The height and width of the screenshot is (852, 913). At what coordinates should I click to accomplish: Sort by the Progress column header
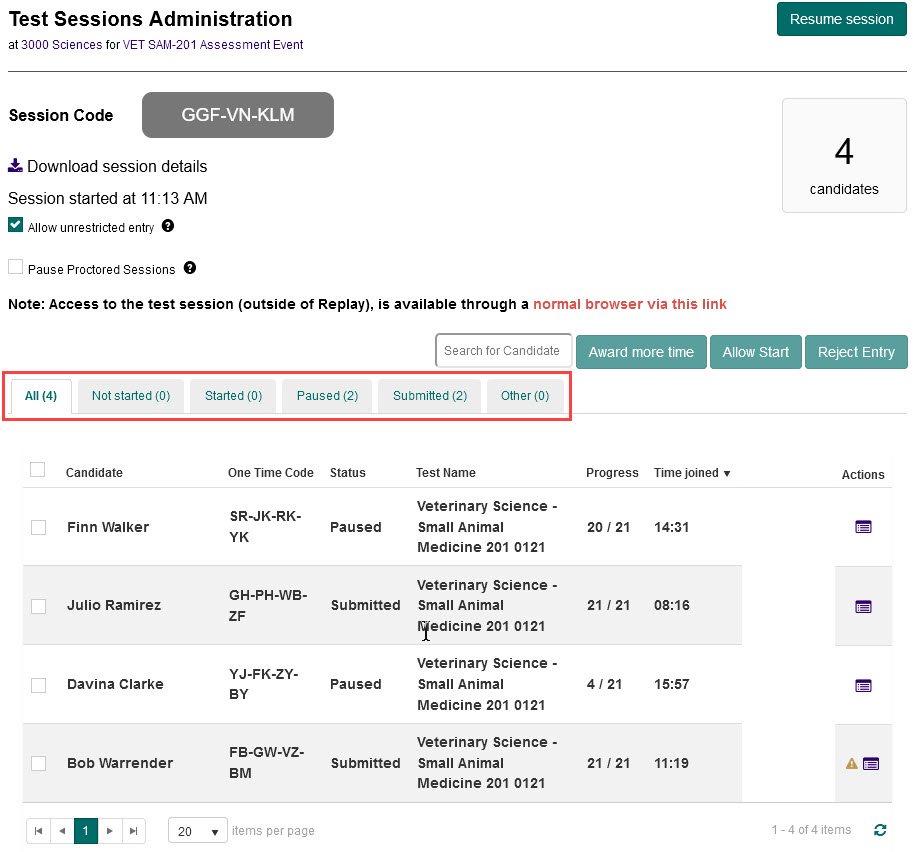click(612, 473)
